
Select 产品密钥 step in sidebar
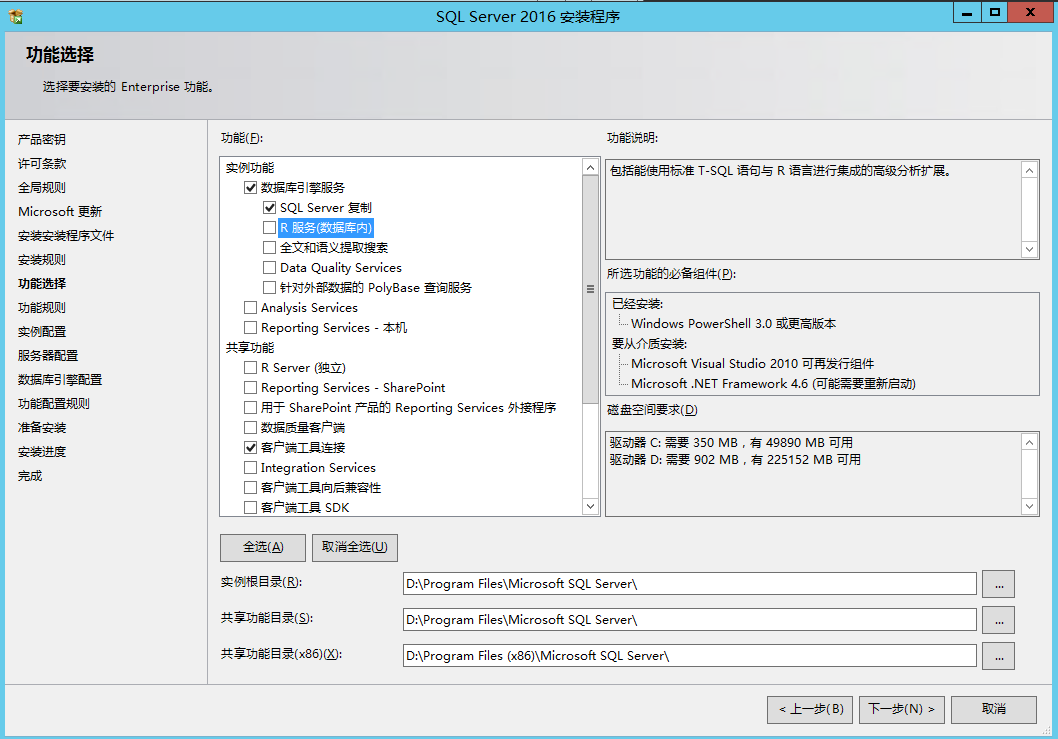pos(42,140)
